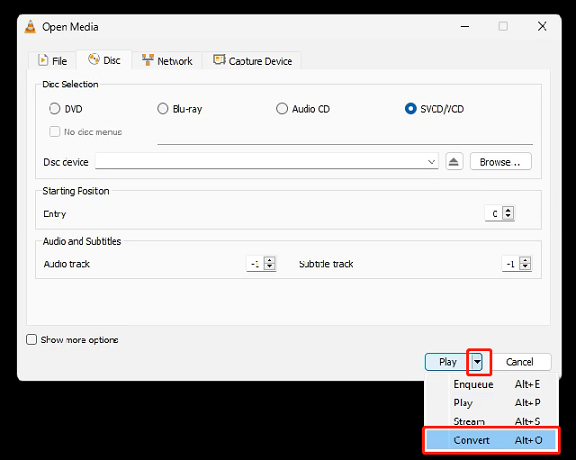
Task: Click the Audio and Subtitles group label
Action: [x=82, y=241]
